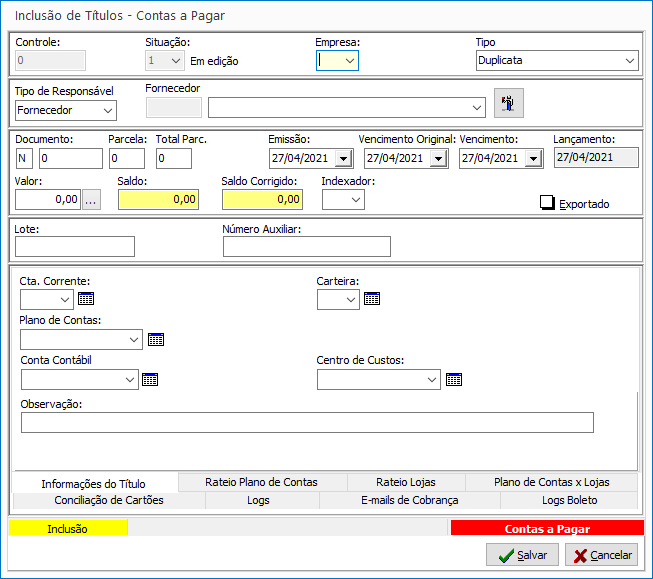Switch to the Logs Boleto tab
The height and width of the screenshot is (579, 653).
(568, 500)
